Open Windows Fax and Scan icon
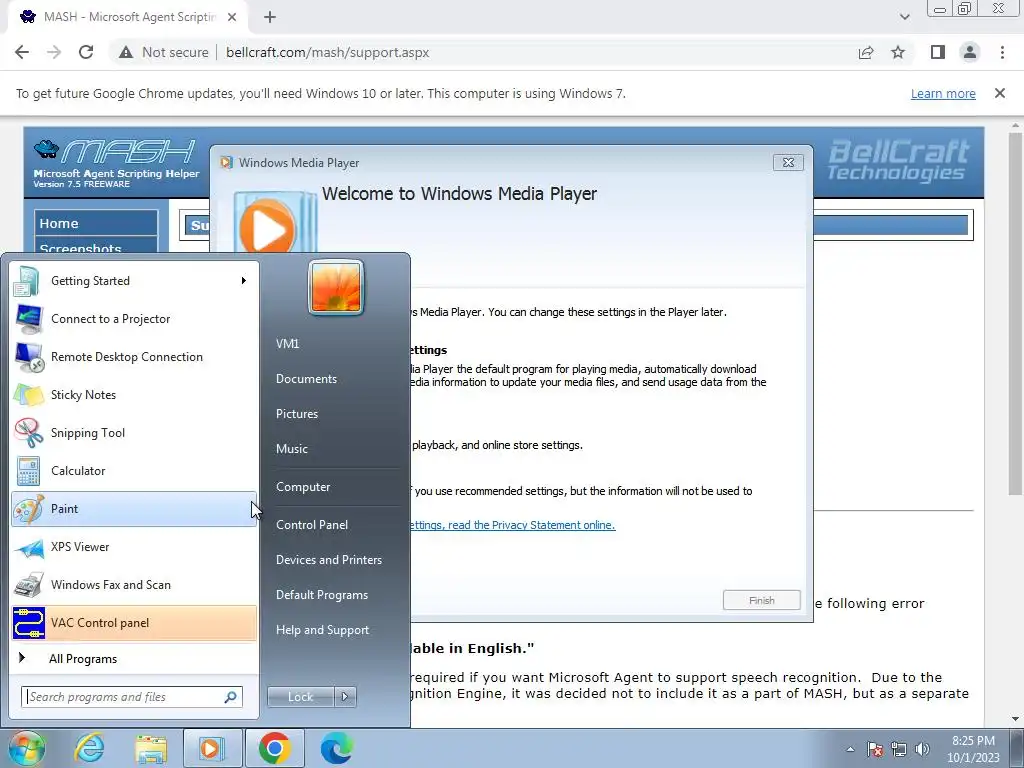The image size is (1024, 768). pos(29,585)
